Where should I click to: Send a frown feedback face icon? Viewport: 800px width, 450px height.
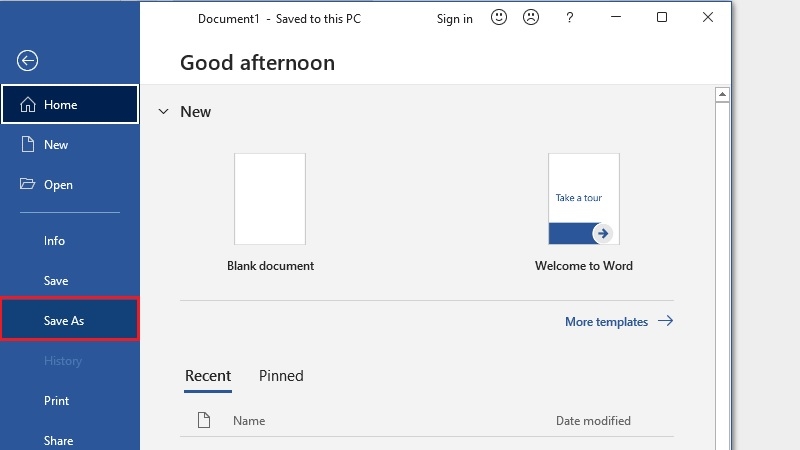pyautogui.click(x=531, y=17)
